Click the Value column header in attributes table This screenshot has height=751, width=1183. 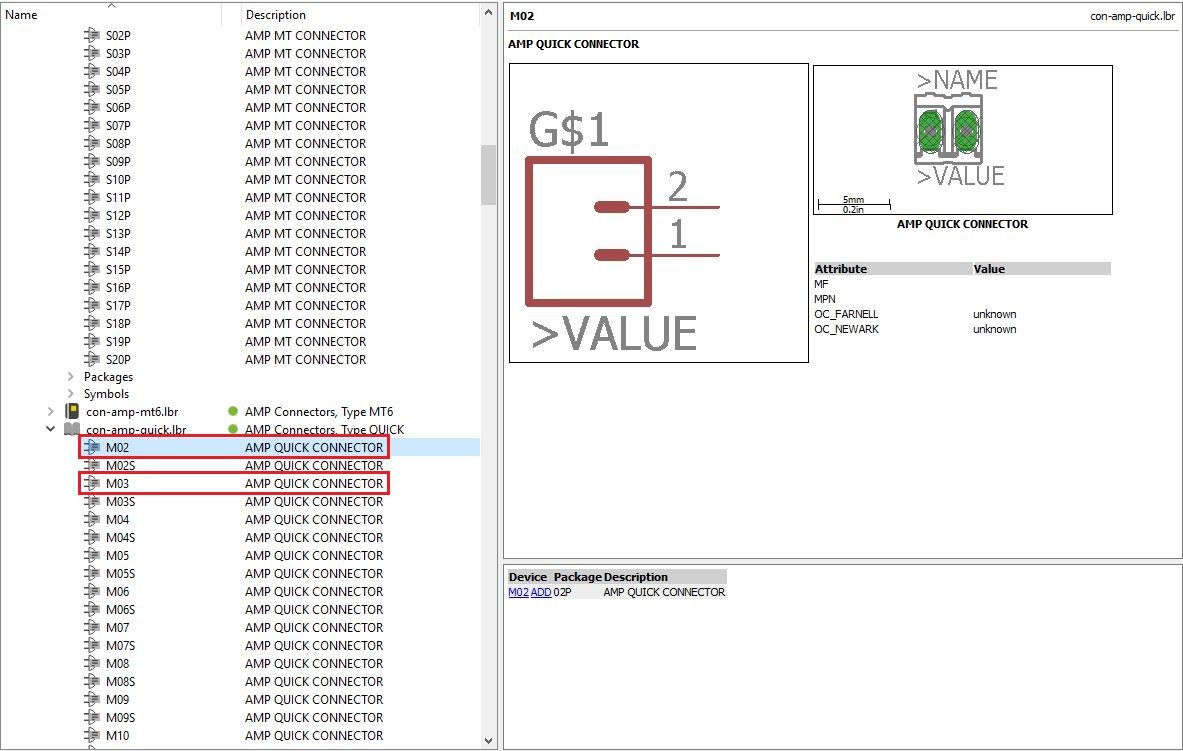coord(1041,269)
